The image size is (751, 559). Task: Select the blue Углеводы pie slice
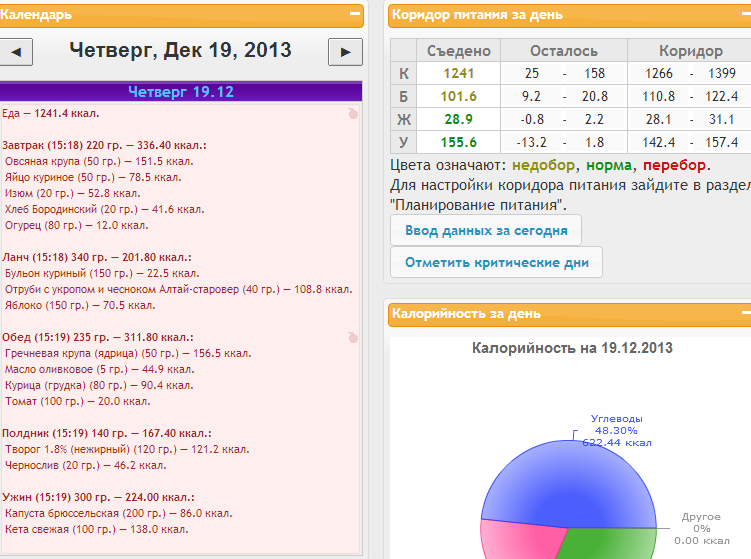coord(568,484)
